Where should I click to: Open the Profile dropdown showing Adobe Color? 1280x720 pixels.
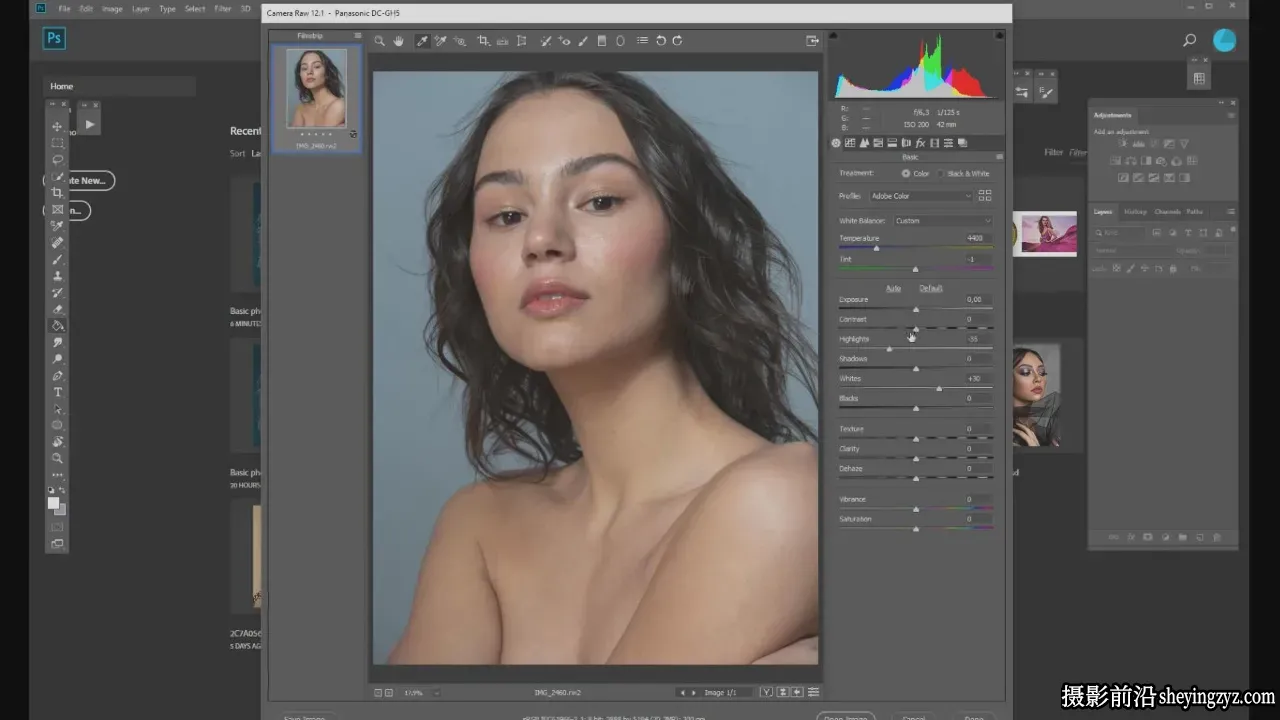tap(921, 196)
